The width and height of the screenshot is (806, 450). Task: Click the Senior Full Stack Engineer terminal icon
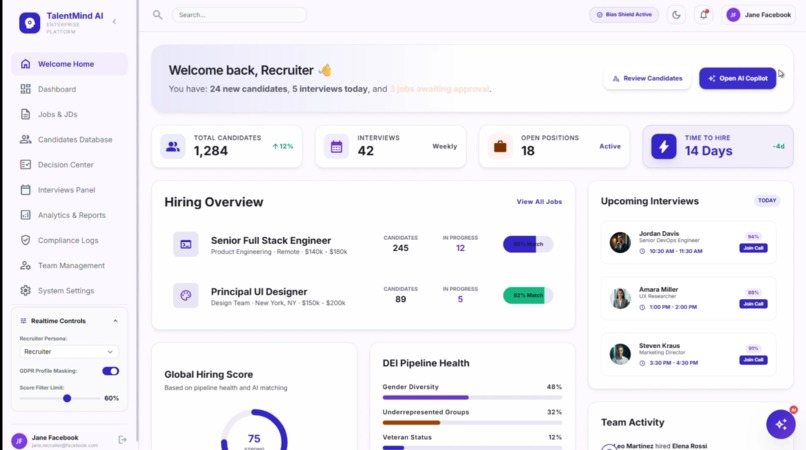pos(186,244)
